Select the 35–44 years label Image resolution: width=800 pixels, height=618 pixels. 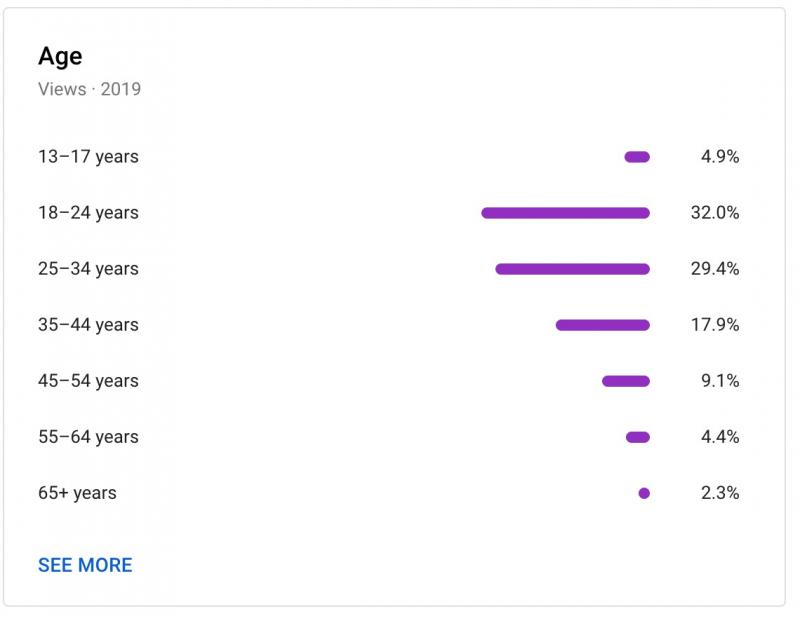[88, 324]
